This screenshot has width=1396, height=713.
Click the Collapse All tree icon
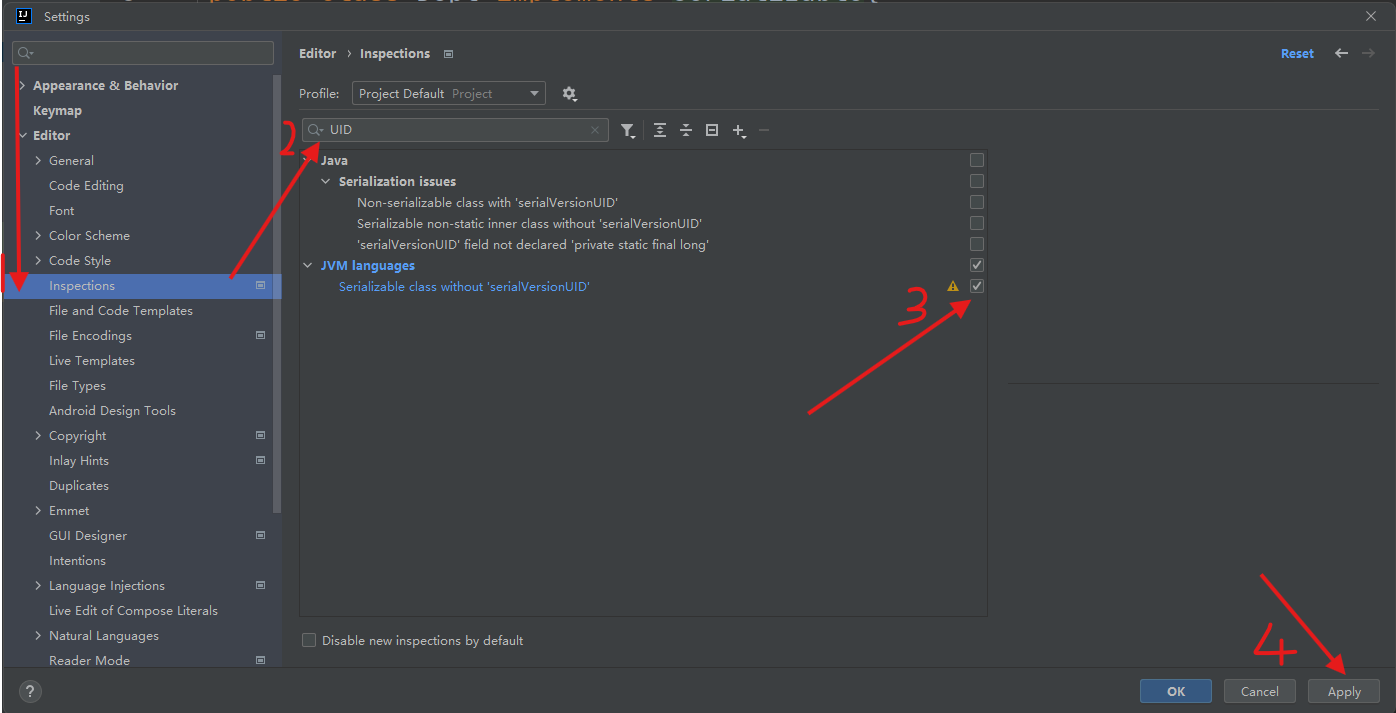click(x=686, y=130)
